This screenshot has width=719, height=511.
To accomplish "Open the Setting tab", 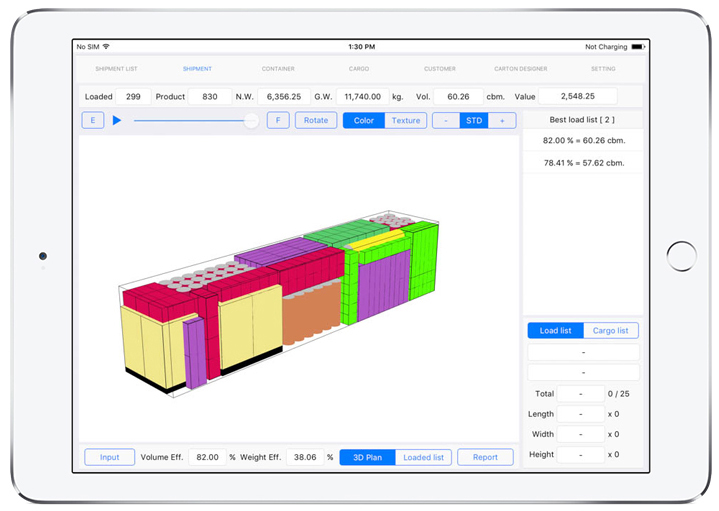I will pos(603,69).
